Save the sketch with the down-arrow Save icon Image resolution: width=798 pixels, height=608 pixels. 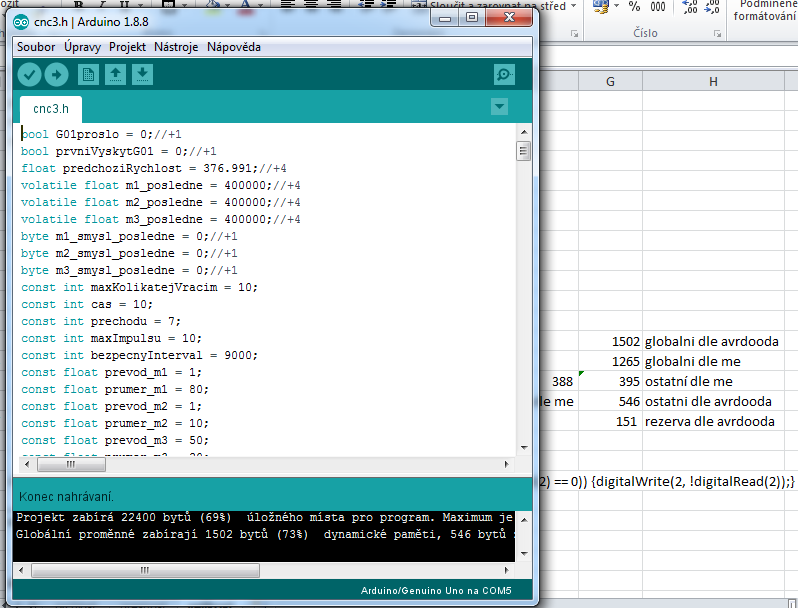[142, 75]
